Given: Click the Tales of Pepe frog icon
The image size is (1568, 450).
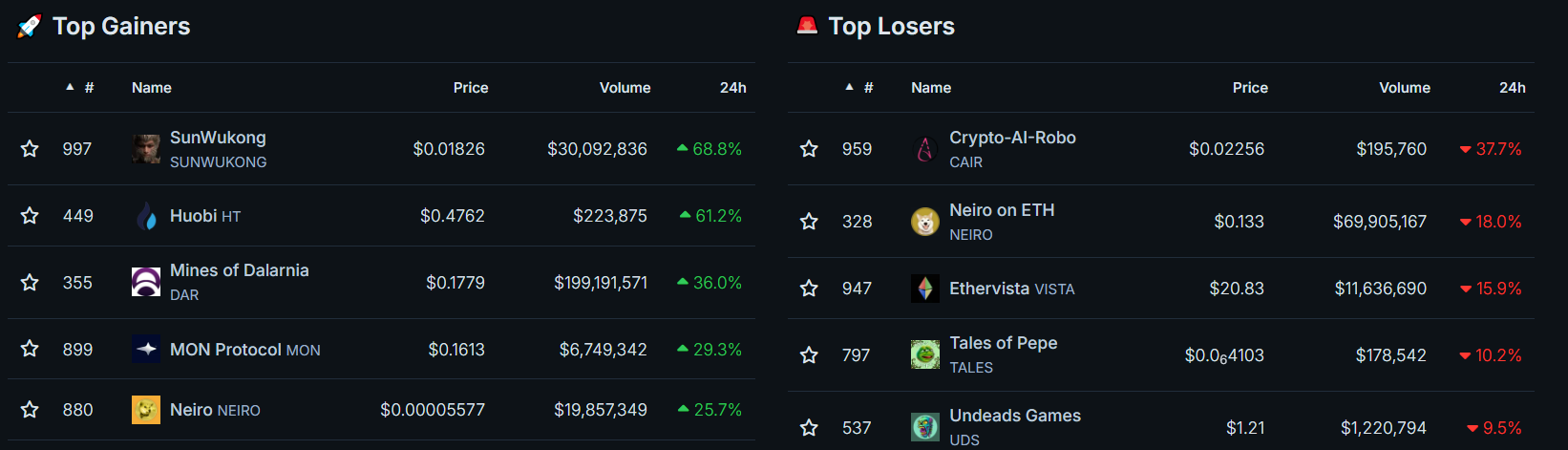Looking at the screenshot, I should pyautogui.click(x=924, y=354).
